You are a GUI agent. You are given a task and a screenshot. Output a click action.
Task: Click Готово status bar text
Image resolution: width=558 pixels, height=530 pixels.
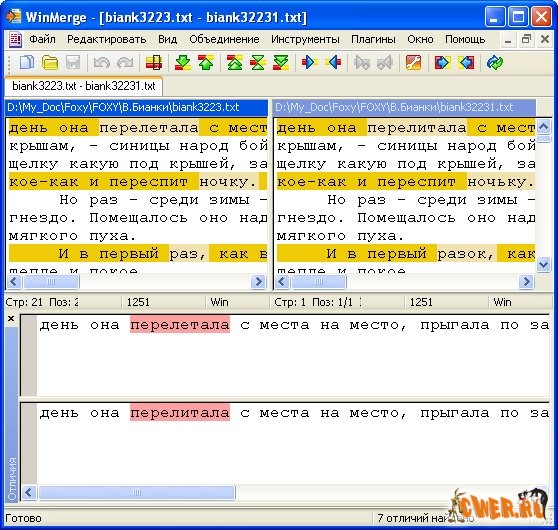23,518
